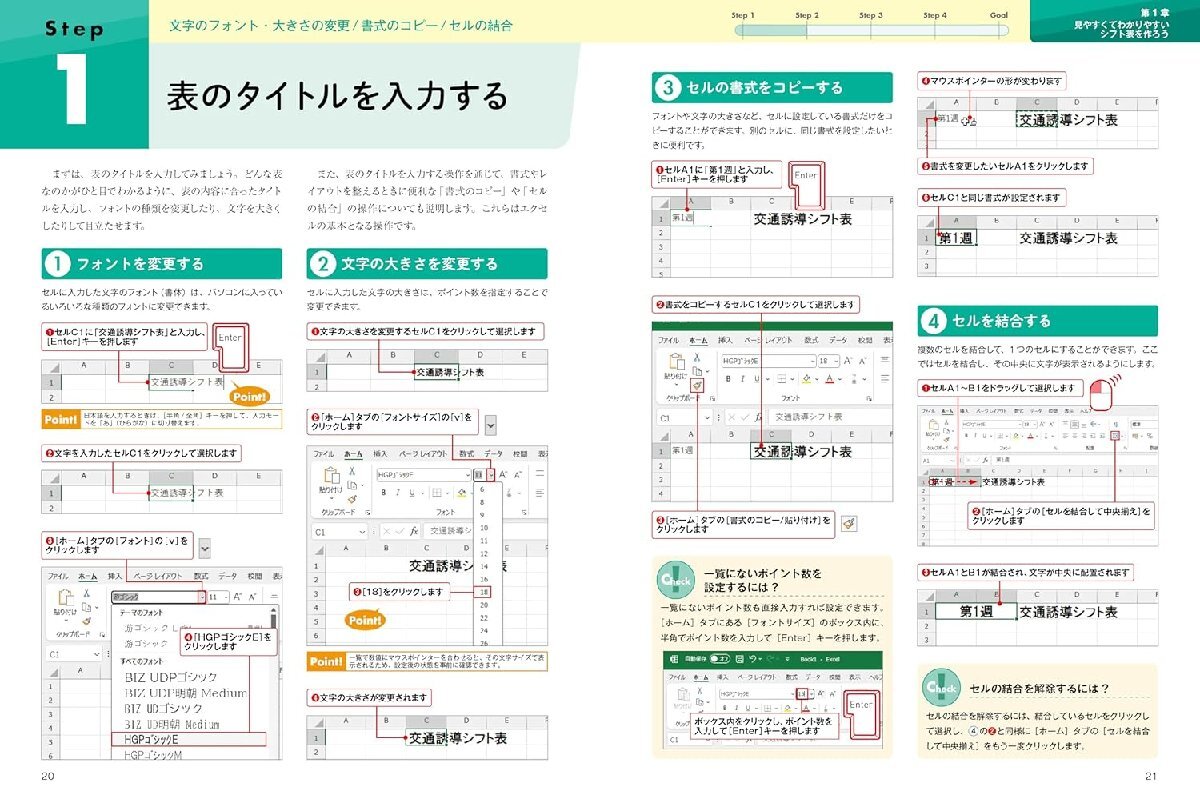This screenshot has width=1200, height=795.
Task: Click the formula bar showing 交通誘導シフト表 in section 3
Action: 830,417
